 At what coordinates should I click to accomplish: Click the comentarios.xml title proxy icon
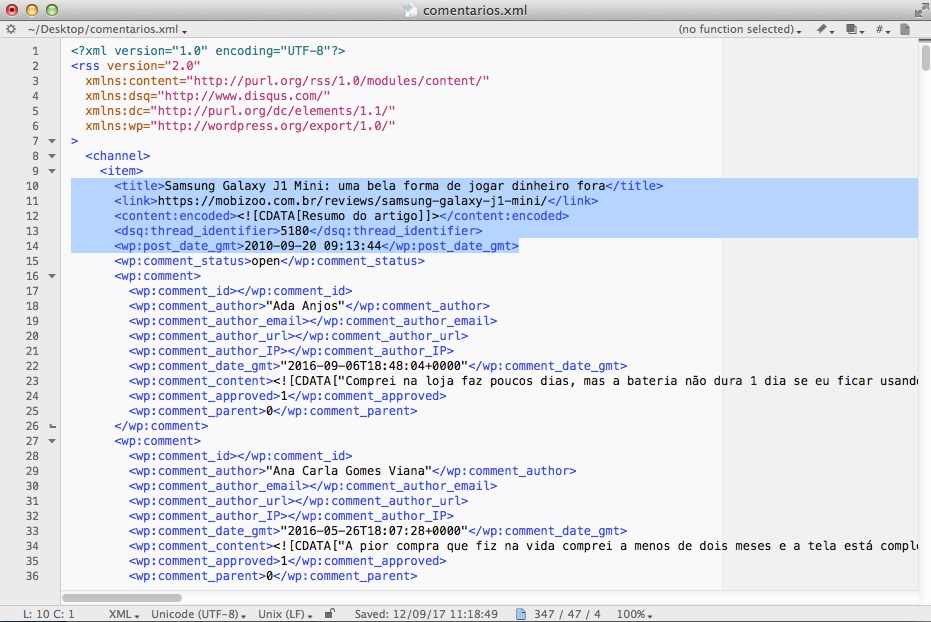[410, 10]
